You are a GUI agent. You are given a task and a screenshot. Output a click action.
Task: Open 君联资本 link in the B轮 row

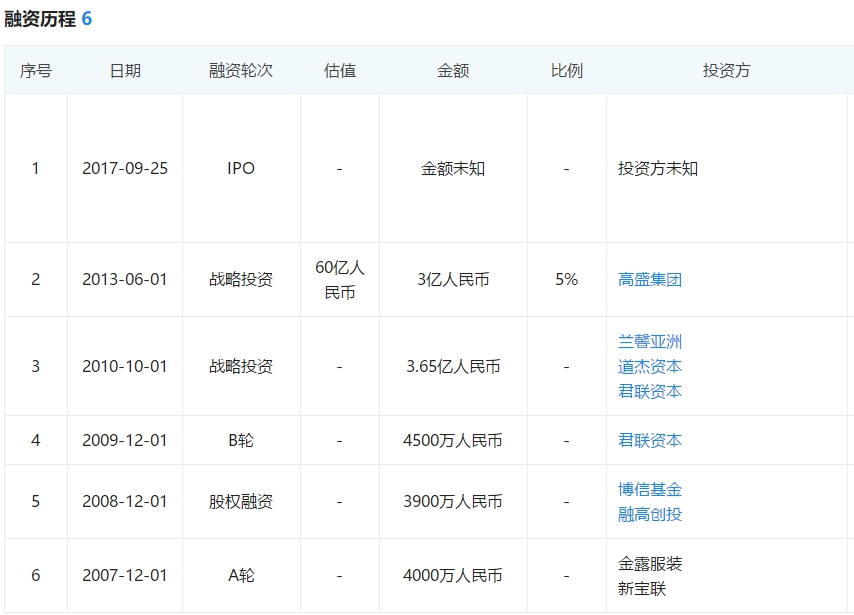pyautogui.click(x=650, y=440)
